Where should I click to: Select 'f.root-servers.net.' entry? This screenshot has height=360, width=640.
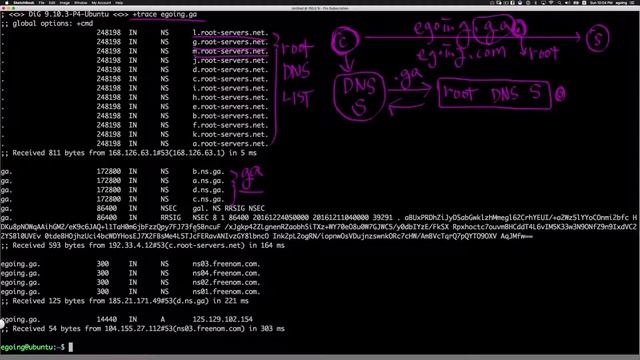click(230, 125)
